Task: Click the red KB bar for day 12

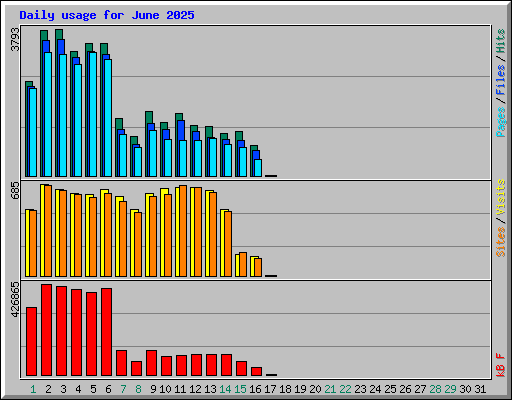Action: [197, 365]
